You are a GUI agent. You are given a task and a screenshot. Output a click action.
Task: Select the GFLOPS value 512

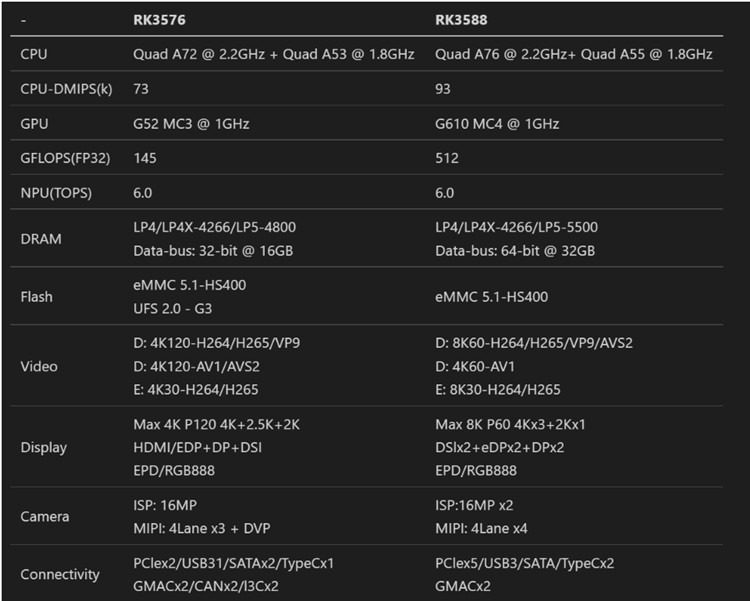[x=447, y=158]
